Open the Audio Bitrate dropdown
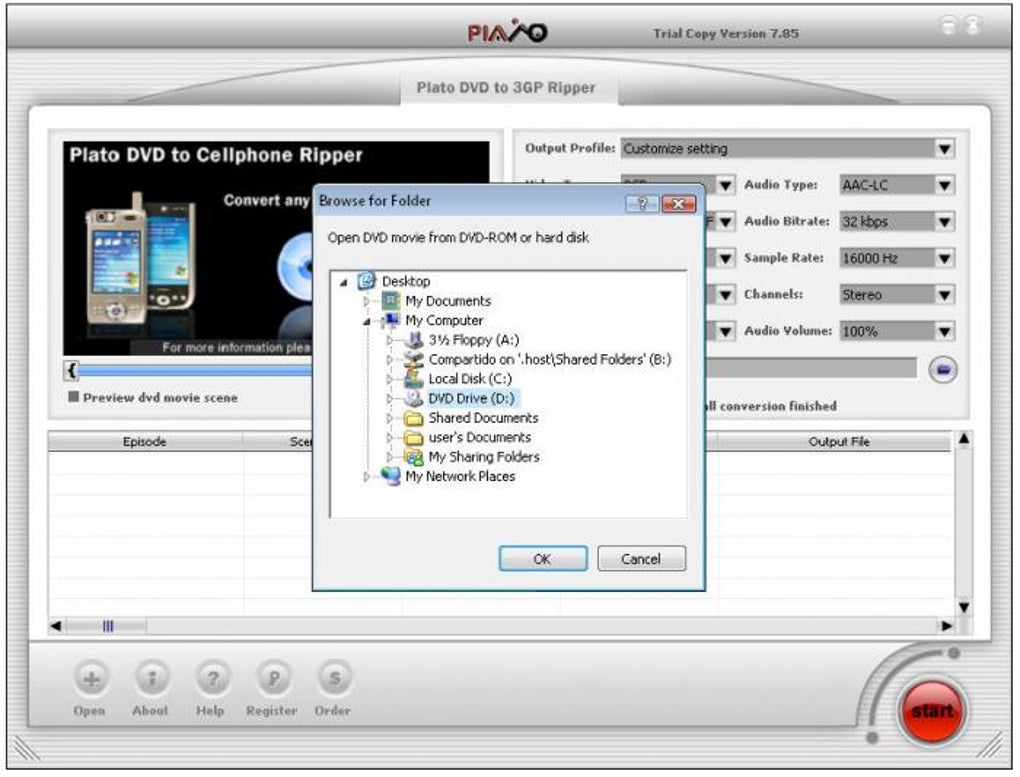 tap(945, 222)
